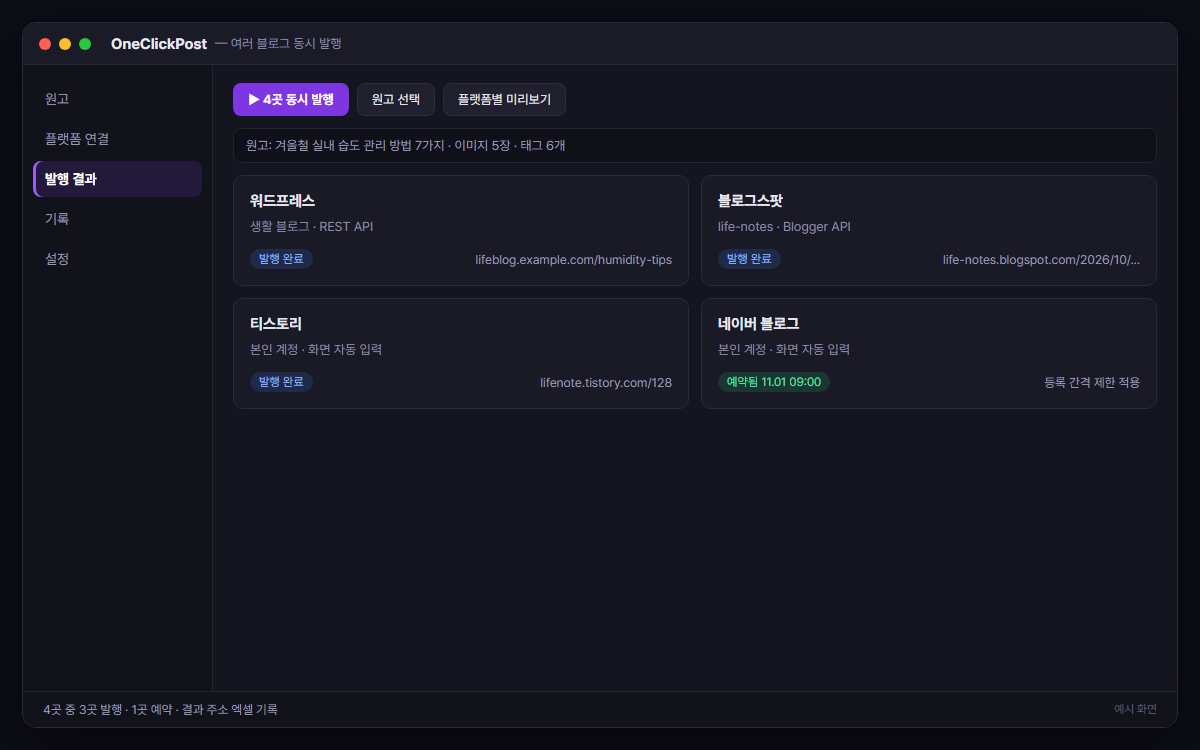
Task: Click the 생활 블로그 · REST API text
Action: coord(311,227)
